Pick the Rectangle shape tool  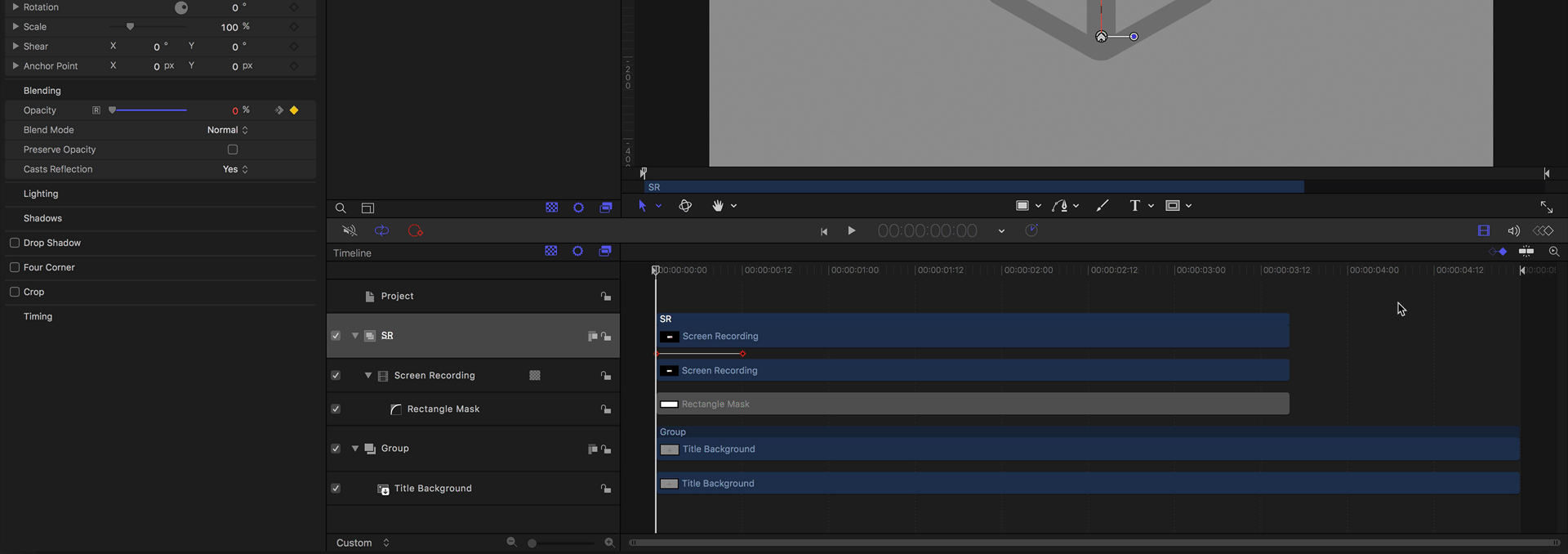coord(1022,206)
